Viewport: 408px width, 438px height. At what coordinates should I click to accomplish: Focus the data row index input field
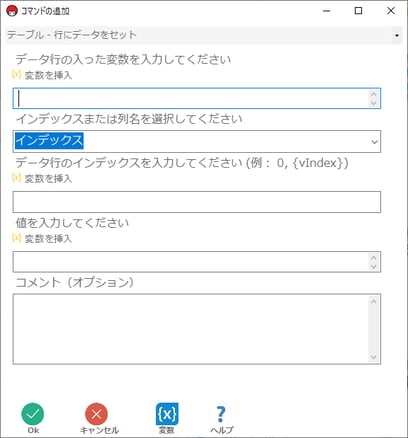[x=197, y=202]
